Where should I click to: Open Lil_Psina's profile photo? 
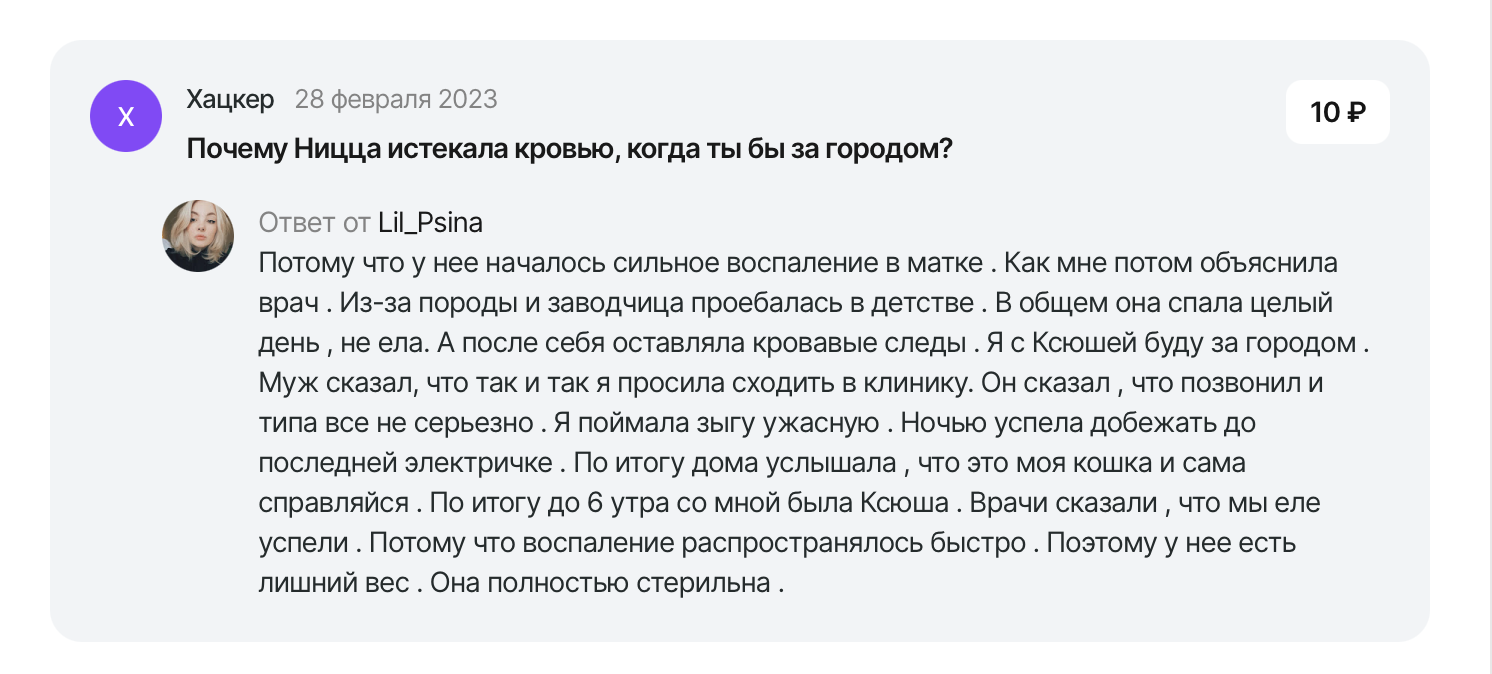click(198, 236)
